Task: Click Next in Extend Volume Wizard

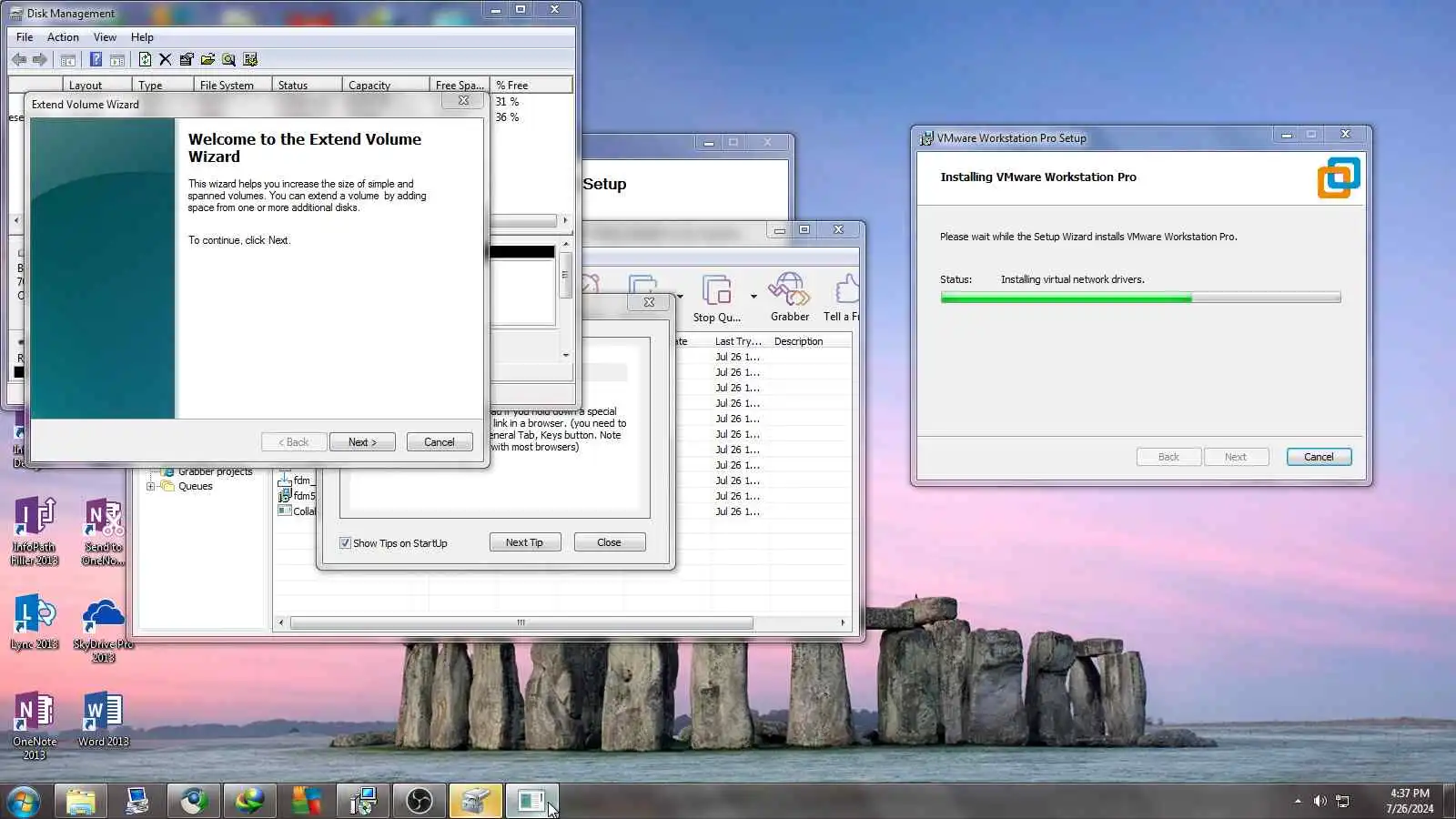Action: point(362,442)
